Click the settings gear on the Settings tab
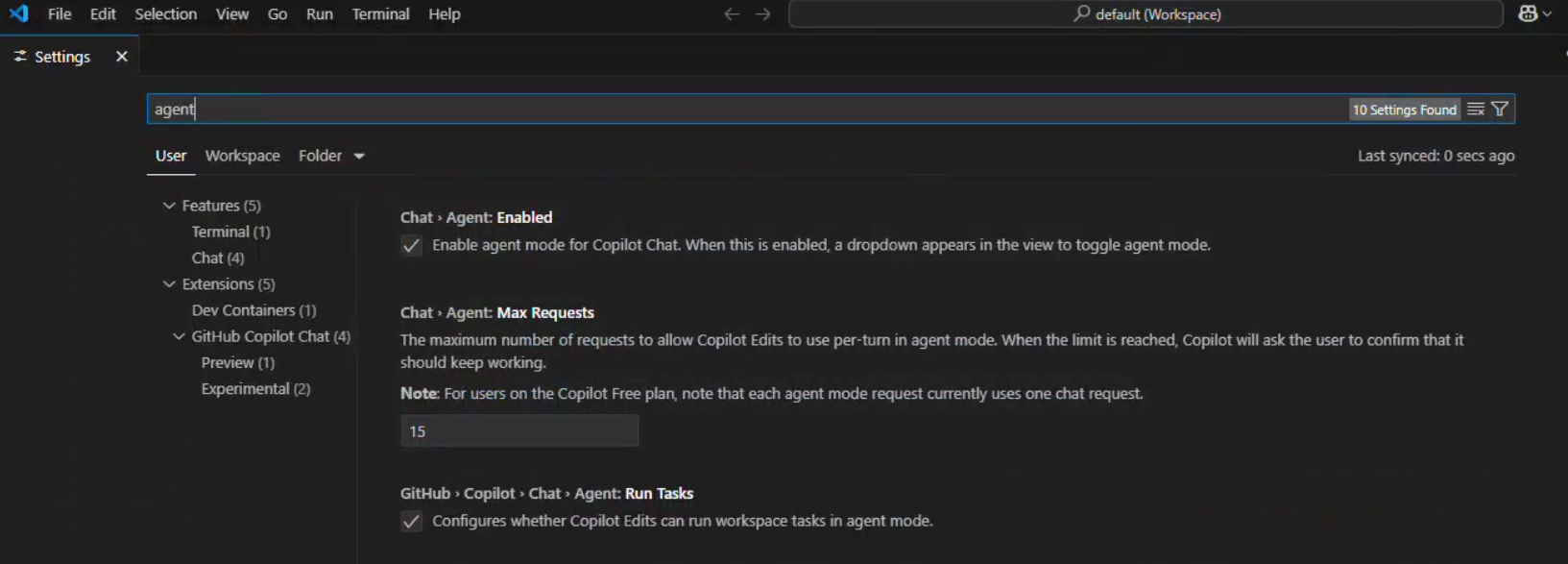1568x564 pixels. pos(18,56)
